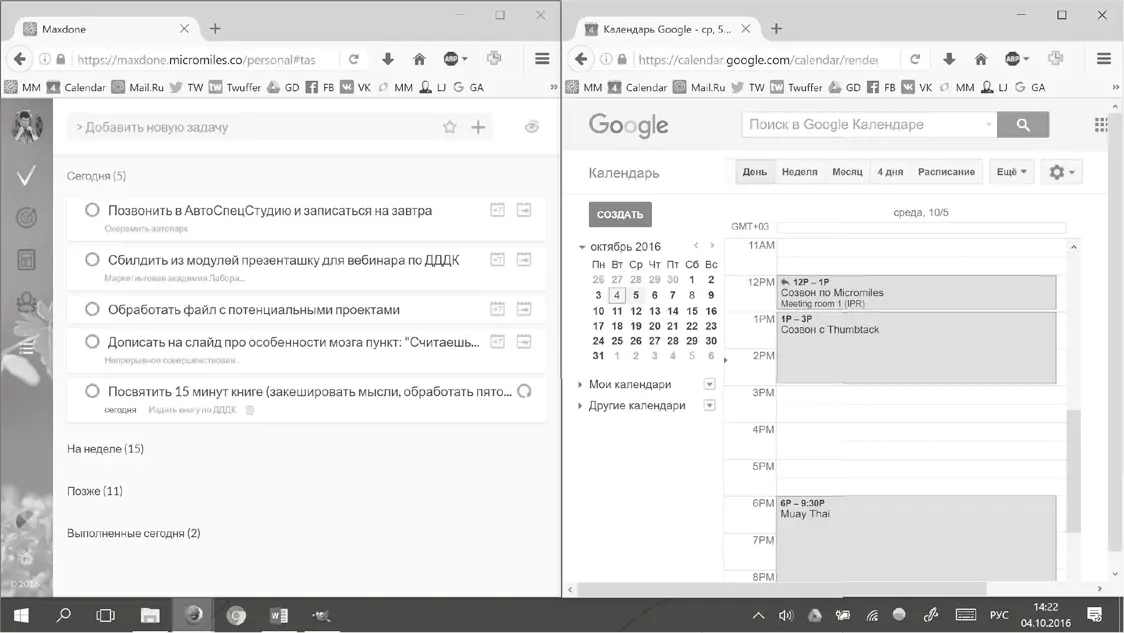1124x633 pixels.
Task: Open the gear settings dropdown in Calendar
Action: click(x=1061, y=172)
